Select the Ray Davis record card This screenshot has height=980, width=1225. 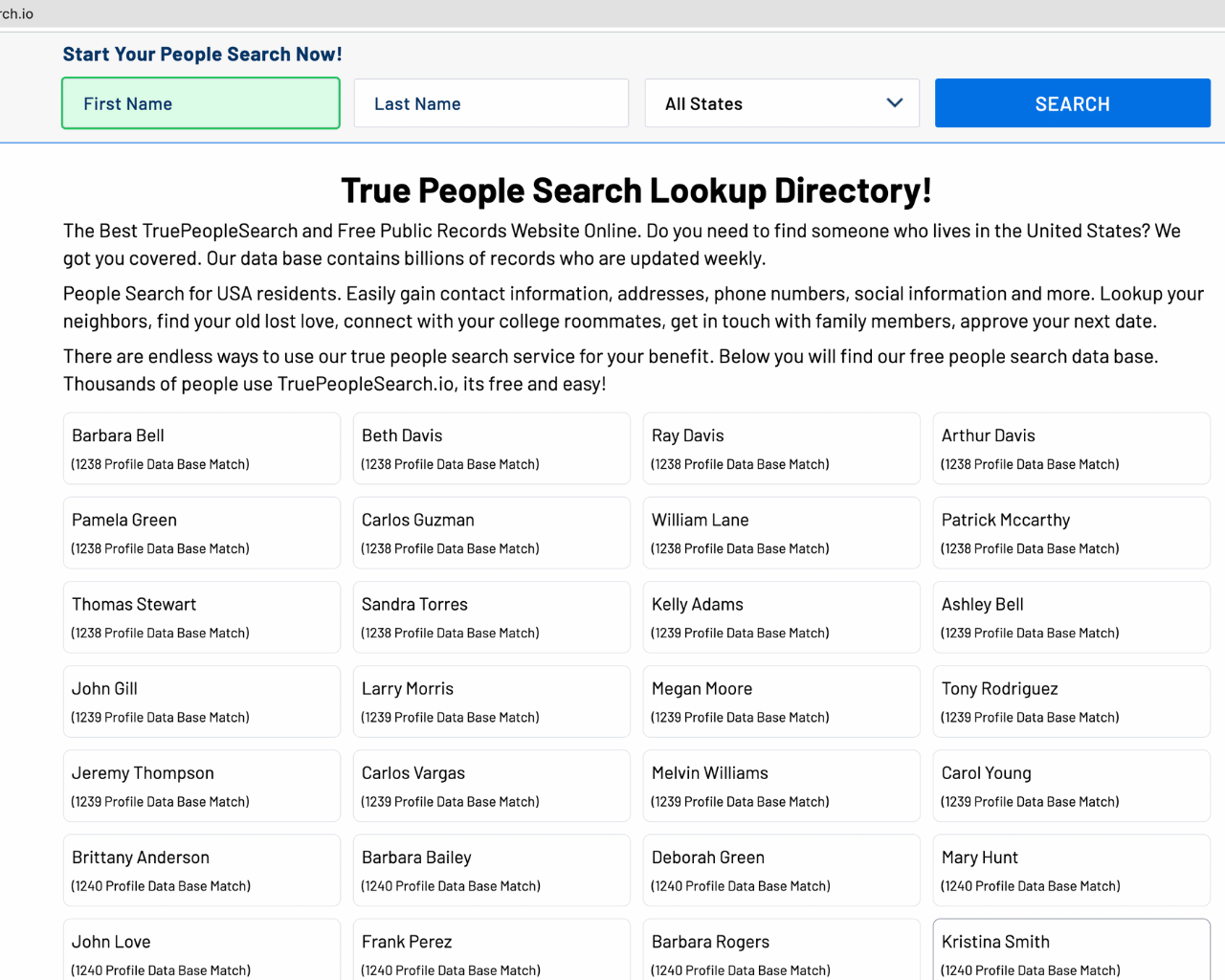(x=781, y=448)
